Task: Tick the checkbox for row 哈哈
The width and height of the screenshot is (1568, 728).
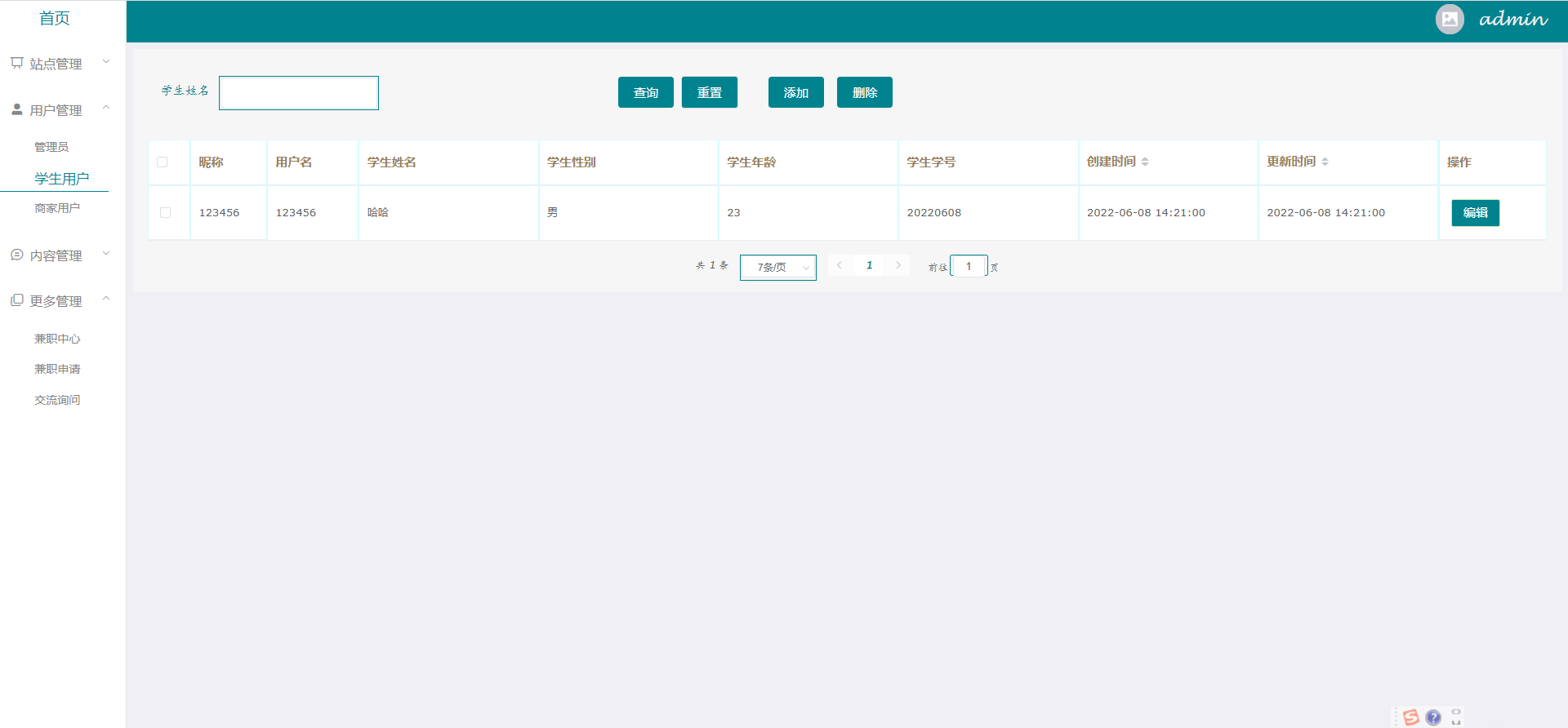Action: pyautogui.click(x=166, y=213)
